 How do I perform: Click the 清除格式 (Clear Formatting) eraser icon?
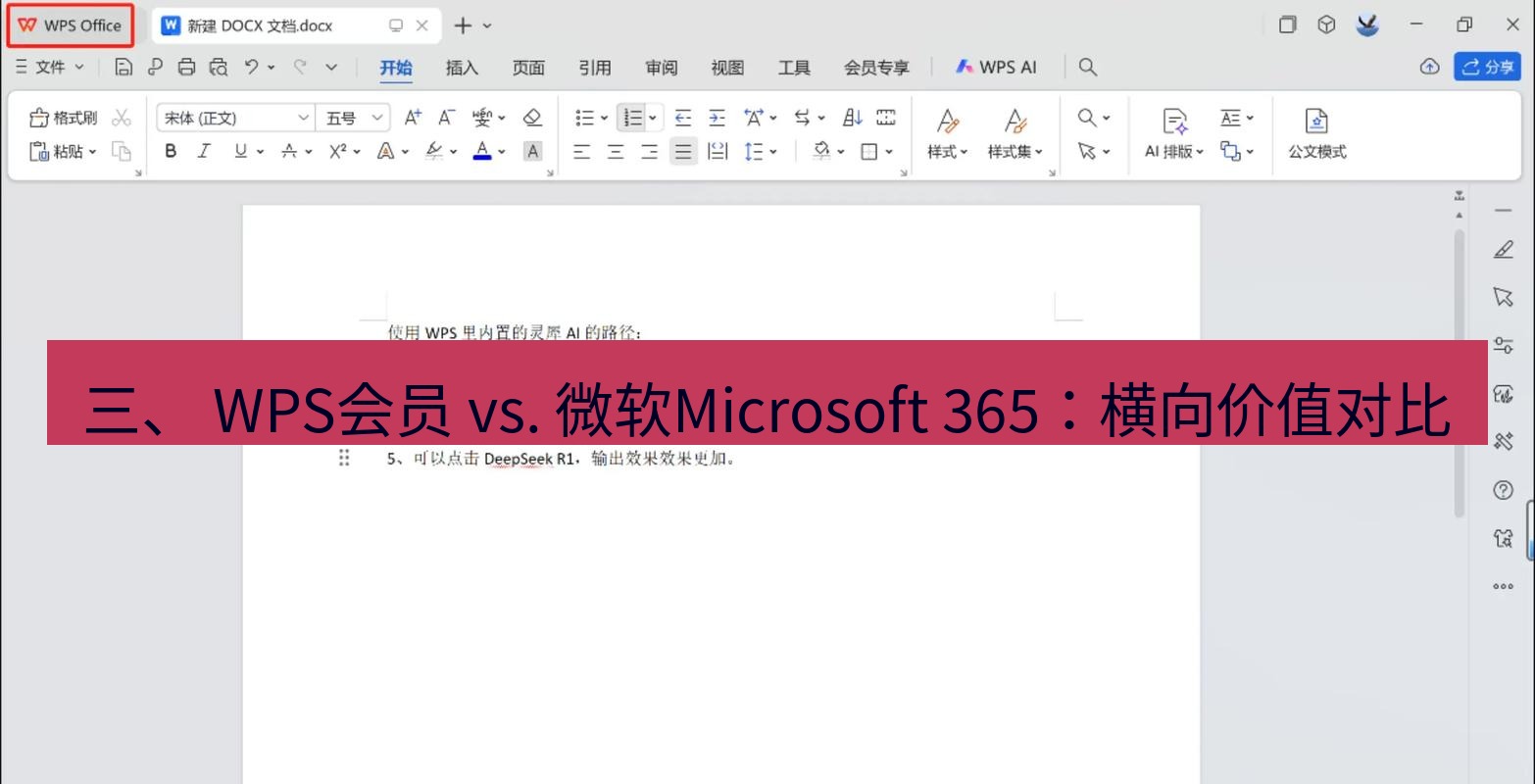coord(532,118)
